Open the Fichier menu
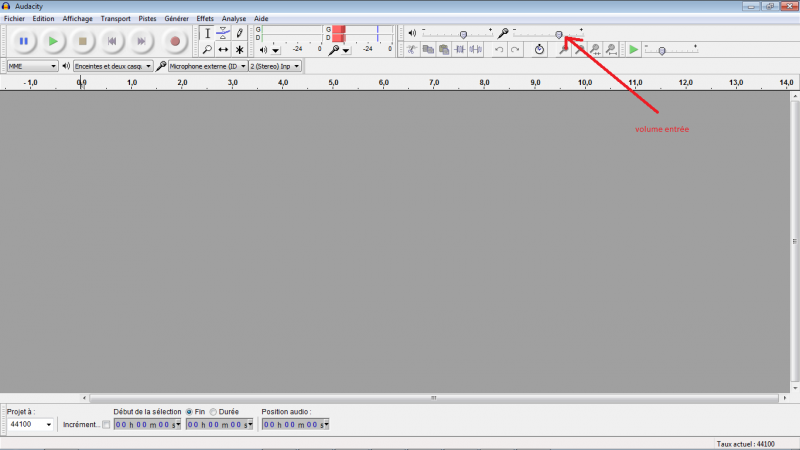The width and height of the screenshot is (800, 450). 14,18
